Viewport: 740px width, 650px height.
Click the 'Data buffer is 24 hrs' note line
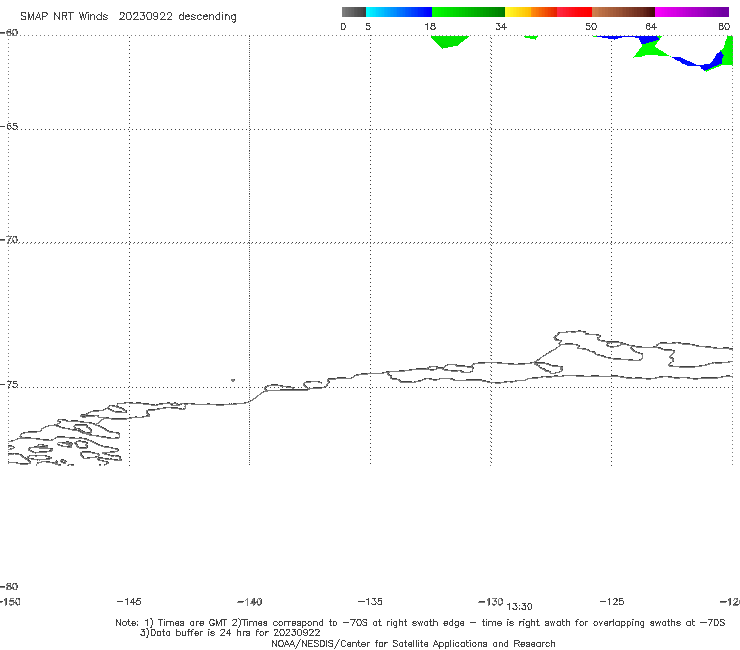(x=230, y=633)
